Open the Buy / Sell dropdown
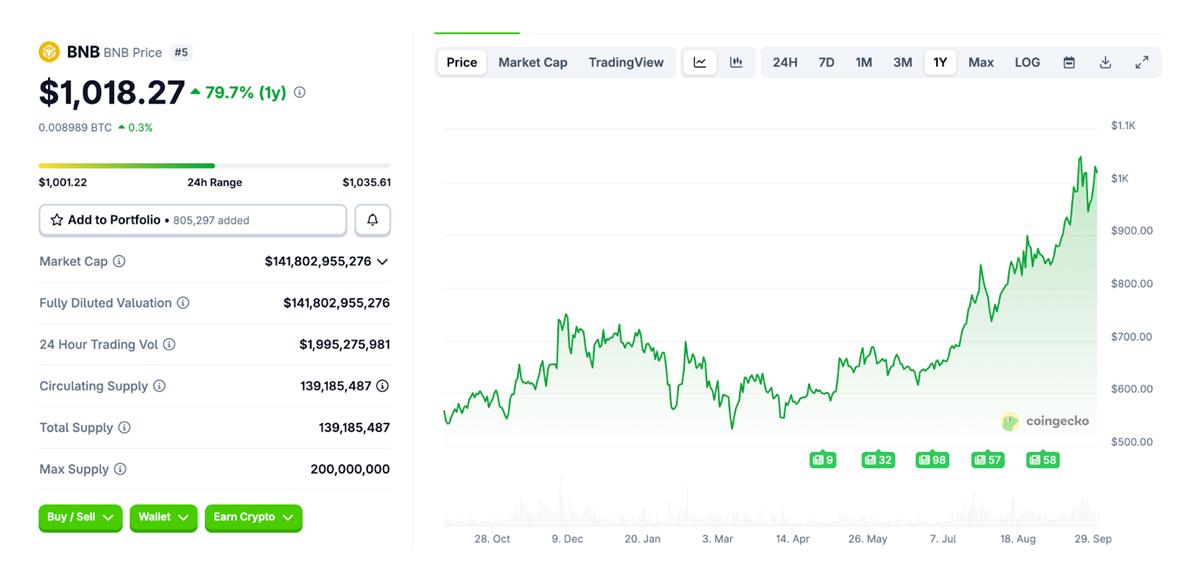The width and height of the screenshot is (1200, 586). click(81, 517)
